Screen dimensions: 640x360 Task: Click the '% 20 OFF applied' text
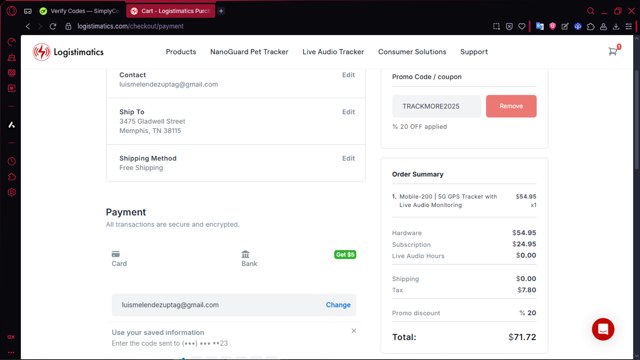419,127
